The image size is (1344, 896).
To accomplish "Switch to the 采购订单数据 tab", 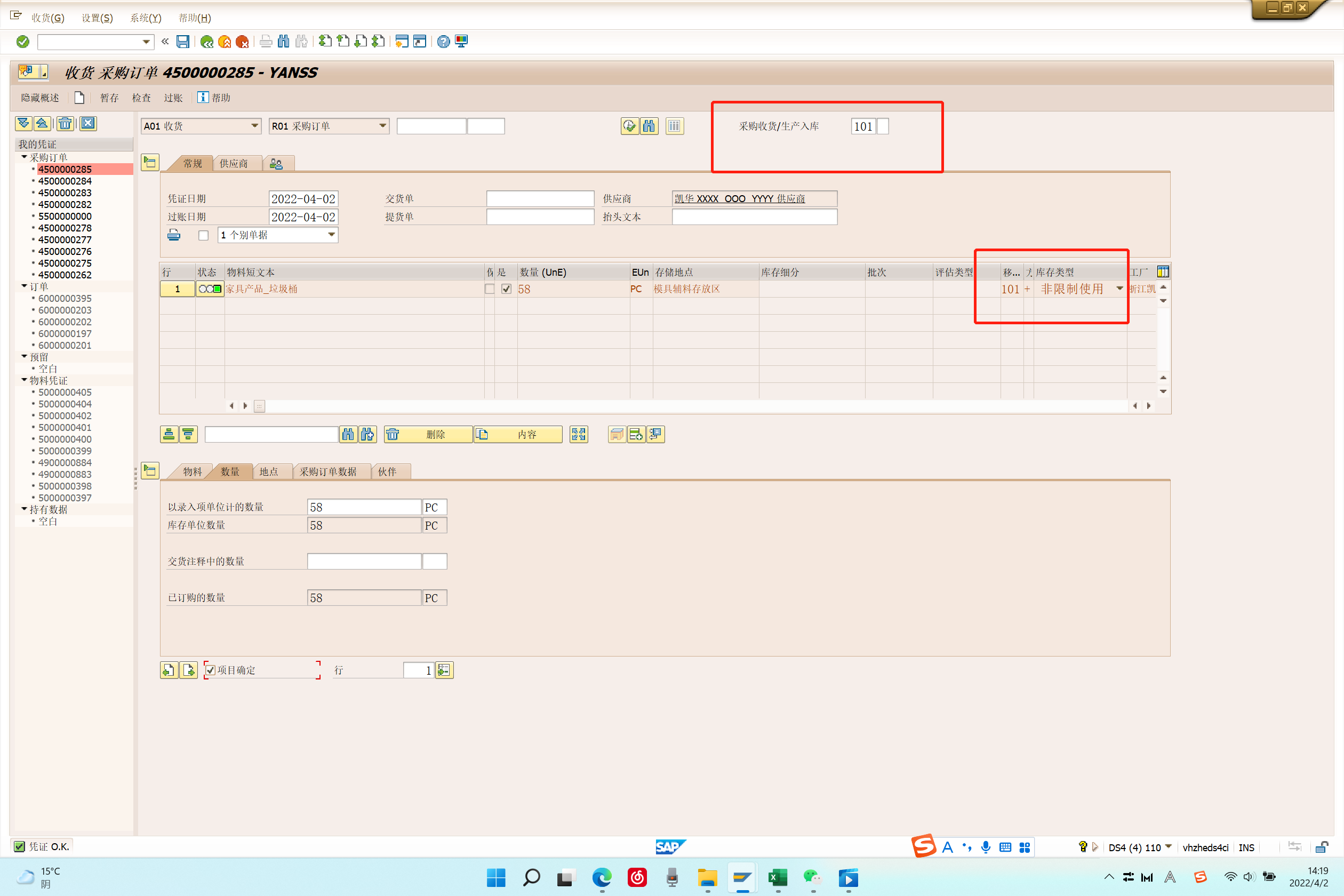I will coord(328,471).
